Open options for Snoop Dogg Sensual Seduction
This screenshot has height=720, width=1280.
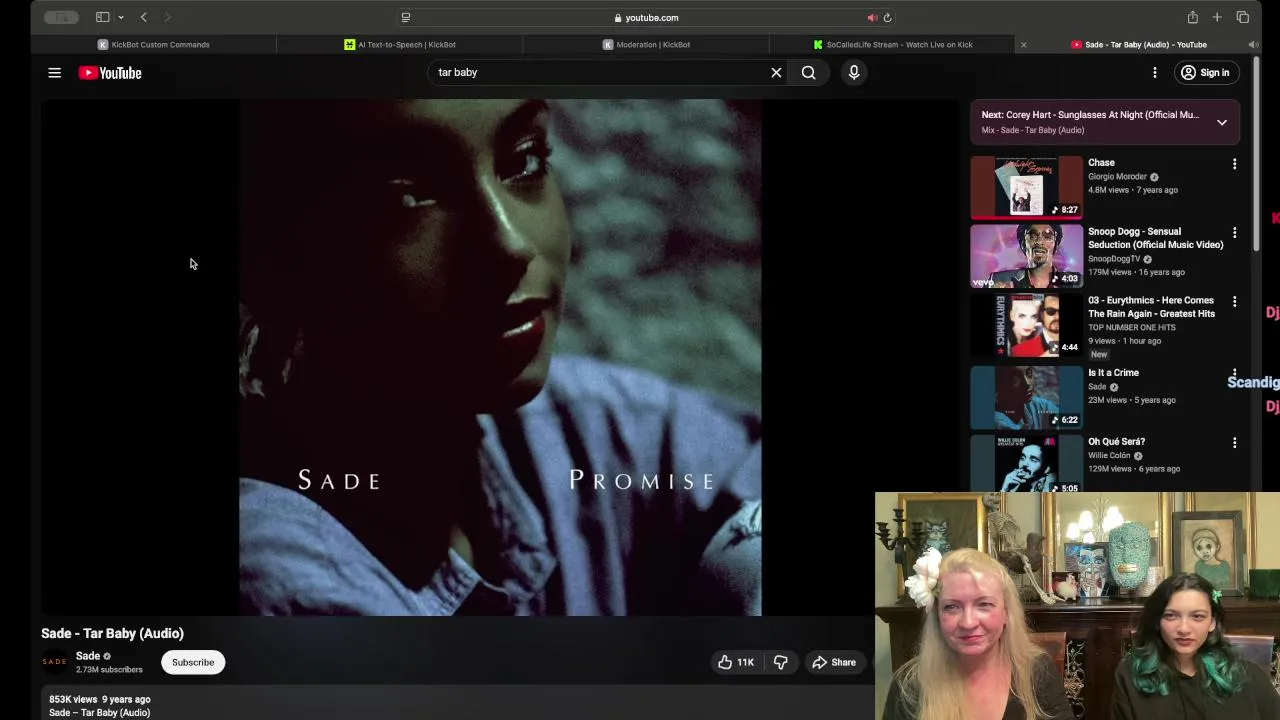pyautogui.click(x=1234, y=233)
